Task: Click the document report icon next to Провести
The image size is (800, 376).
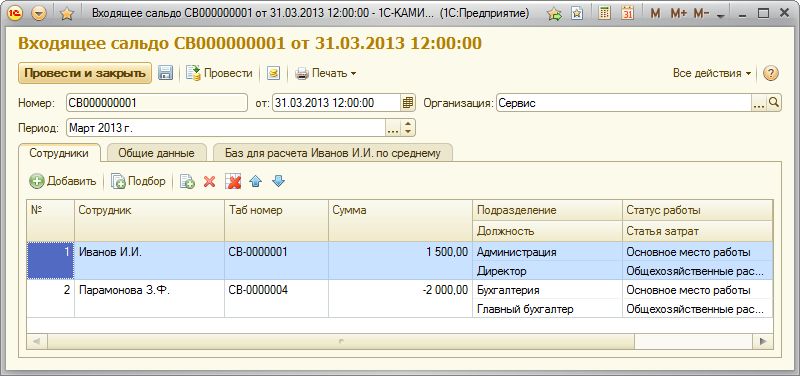Action: [273, 73]
